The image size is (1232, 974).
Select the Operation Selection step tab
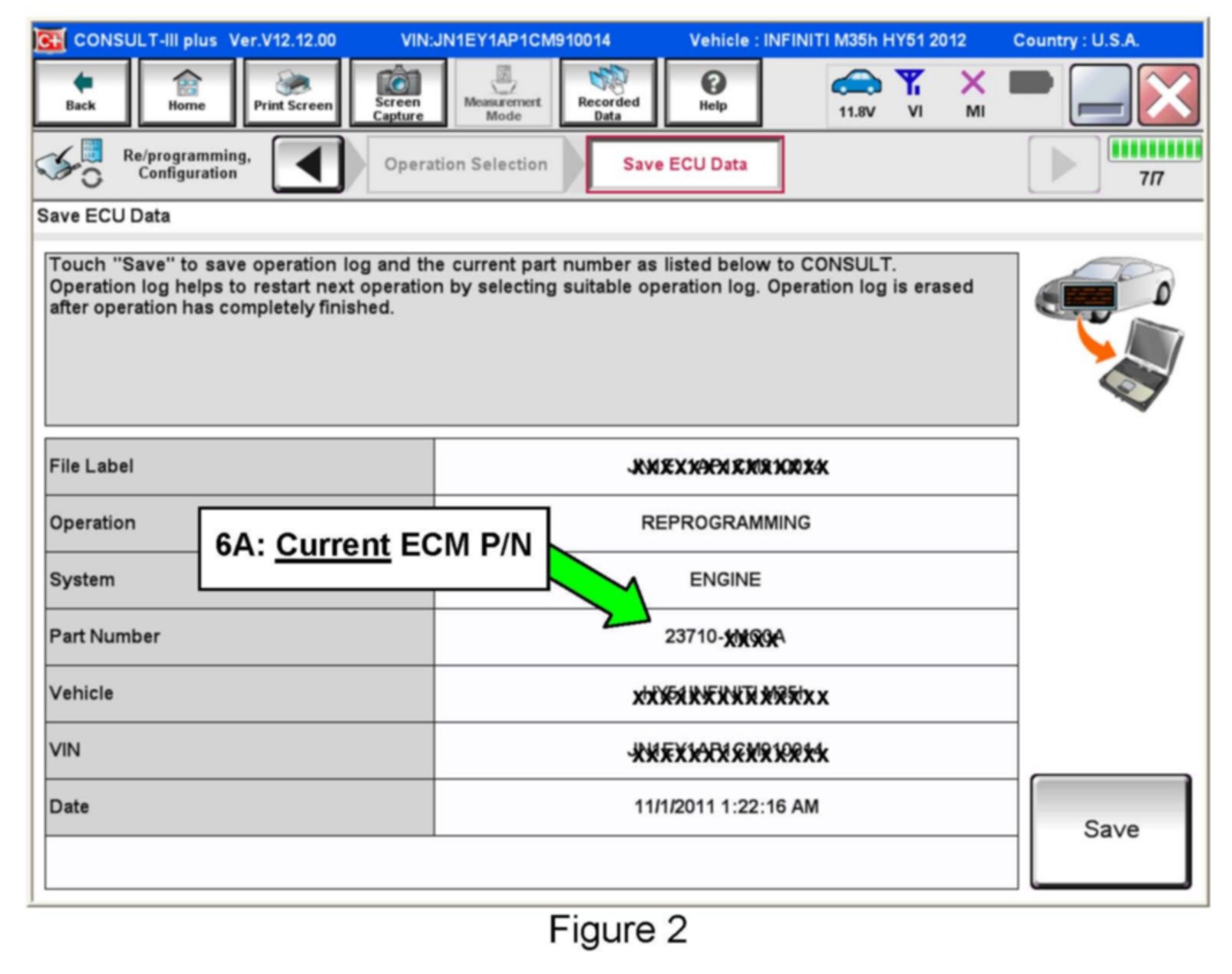point(465,164)
